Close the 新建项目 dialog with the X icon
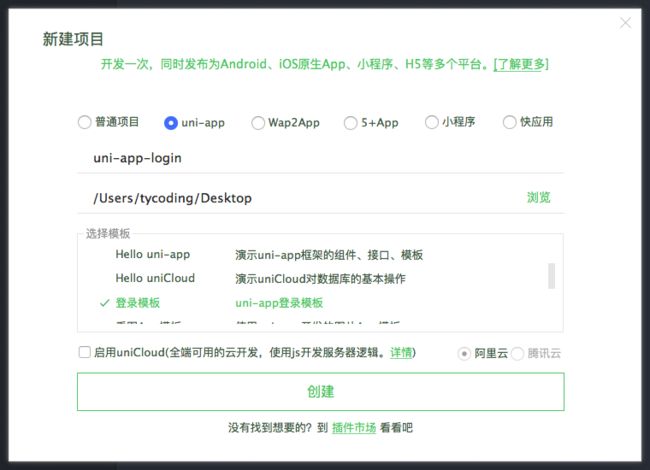650x470 pixels. coord(625,23)
